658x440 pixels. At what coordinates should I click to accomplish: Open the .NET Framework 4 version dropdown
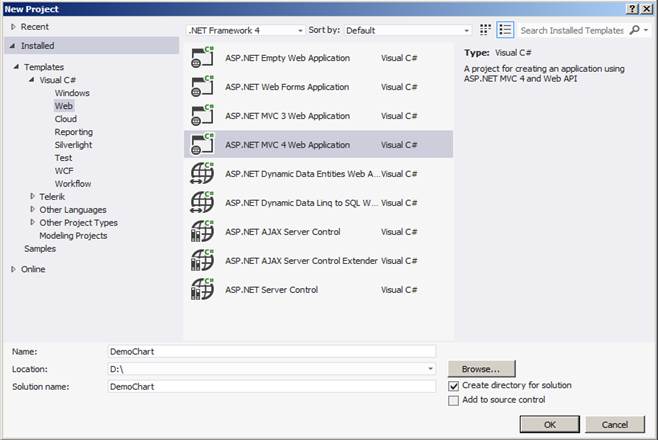tap(245, 30)
